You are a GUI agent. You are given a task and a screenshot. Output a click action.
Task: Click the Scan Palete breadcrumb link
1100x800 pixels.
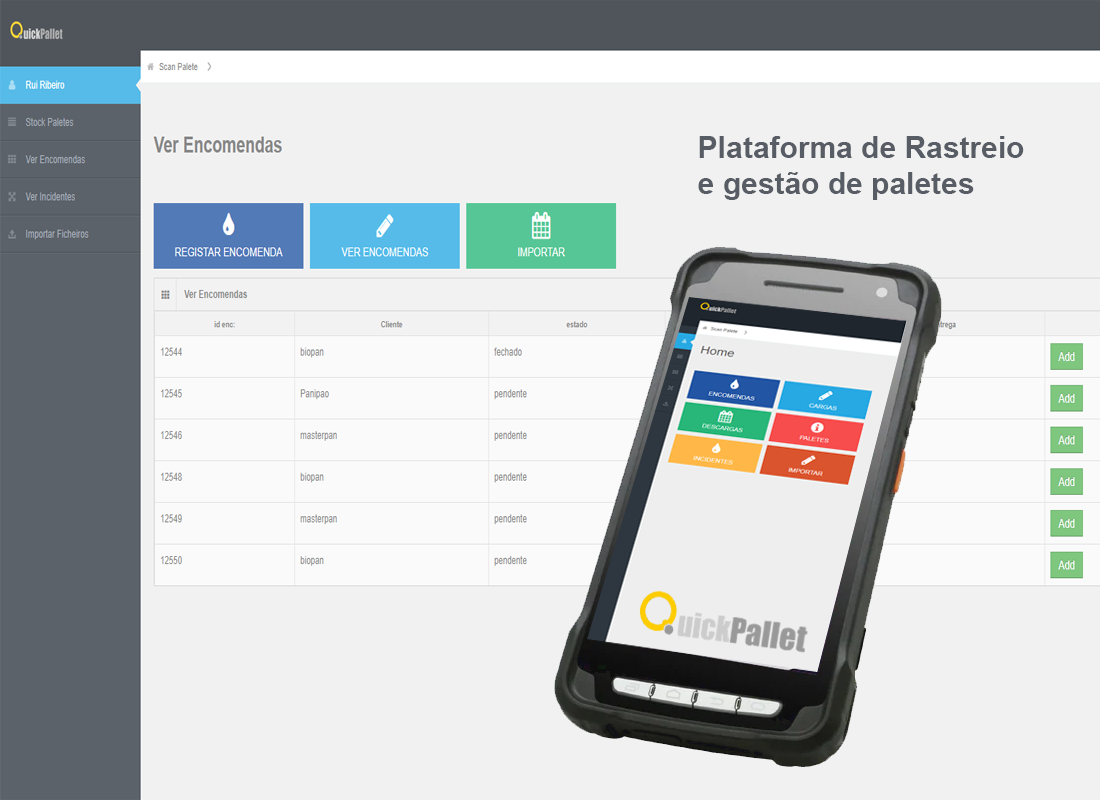(178, 67)
